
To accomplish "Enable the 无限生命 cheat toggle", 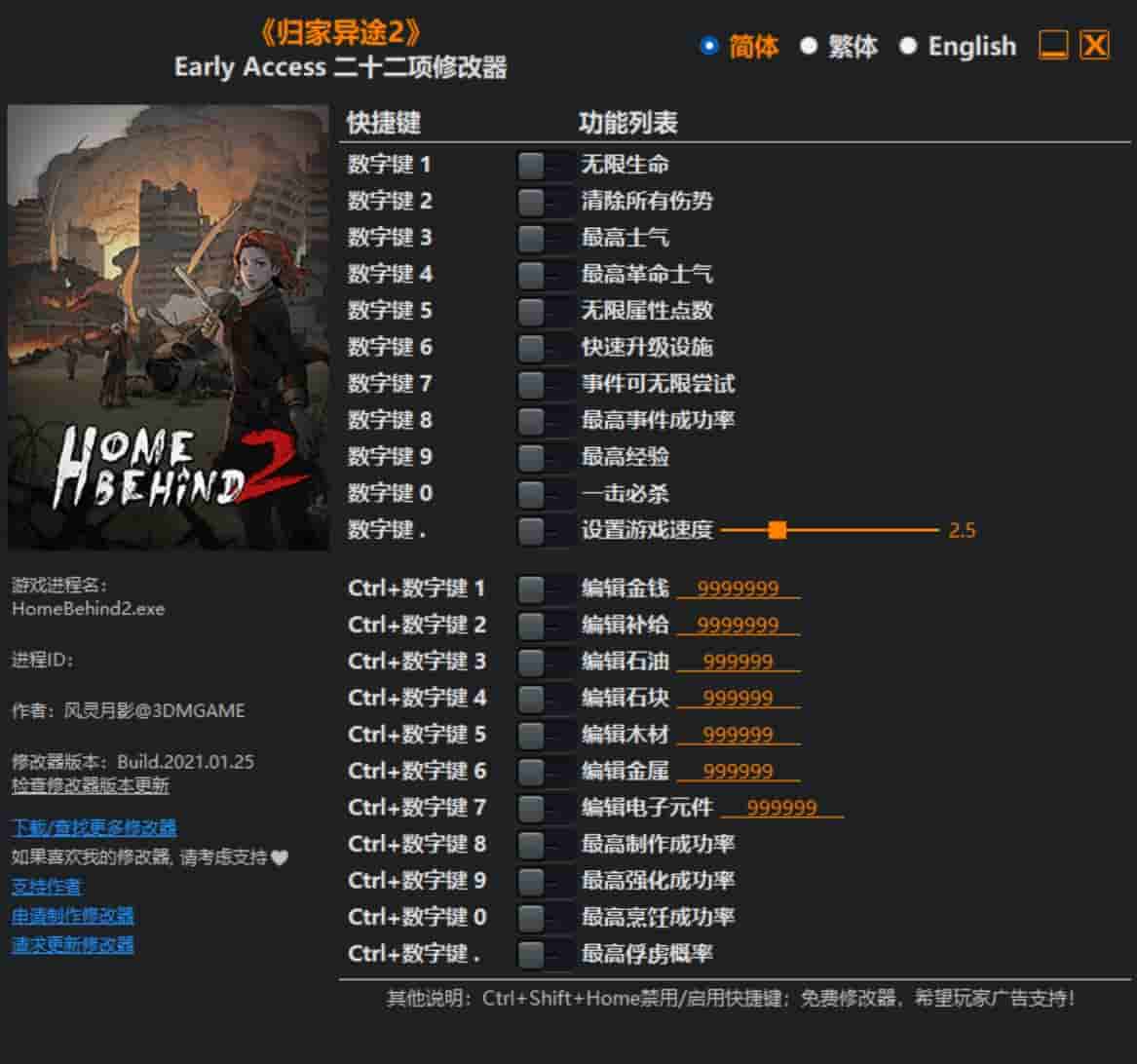I will point(544,165).
